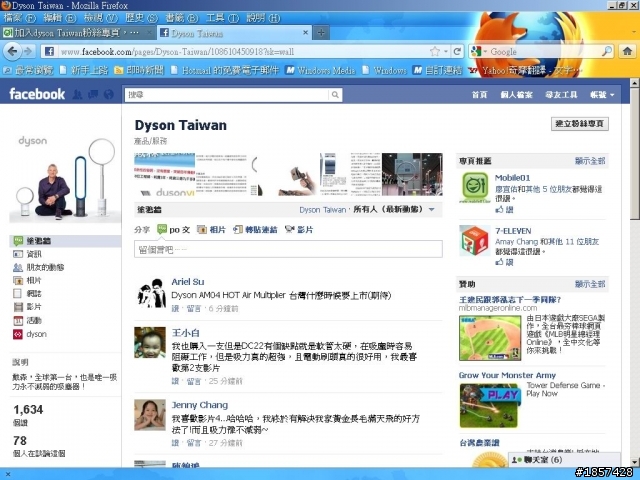Bookmark this page with star icon
Image resolution: width=640 pixels, height=480 pixels.
(x=435, y=51)
